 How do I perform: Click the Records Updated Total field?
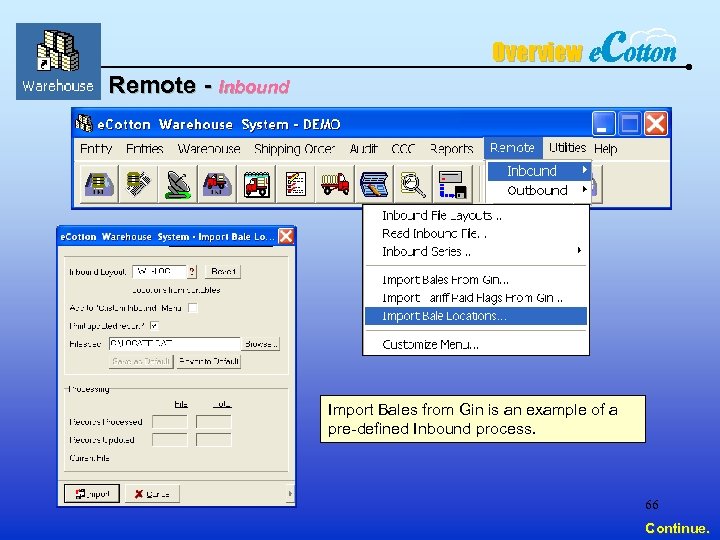(214, 440)
